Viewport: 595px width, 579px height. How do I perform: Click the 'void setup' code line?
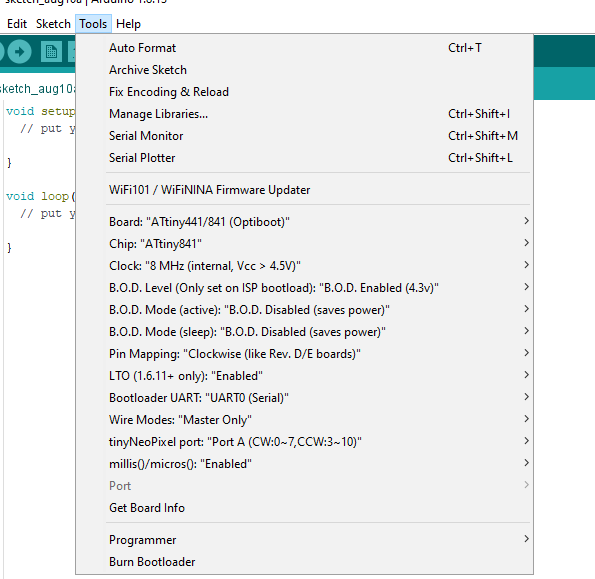pyautogui.click(x=40, y=111)
